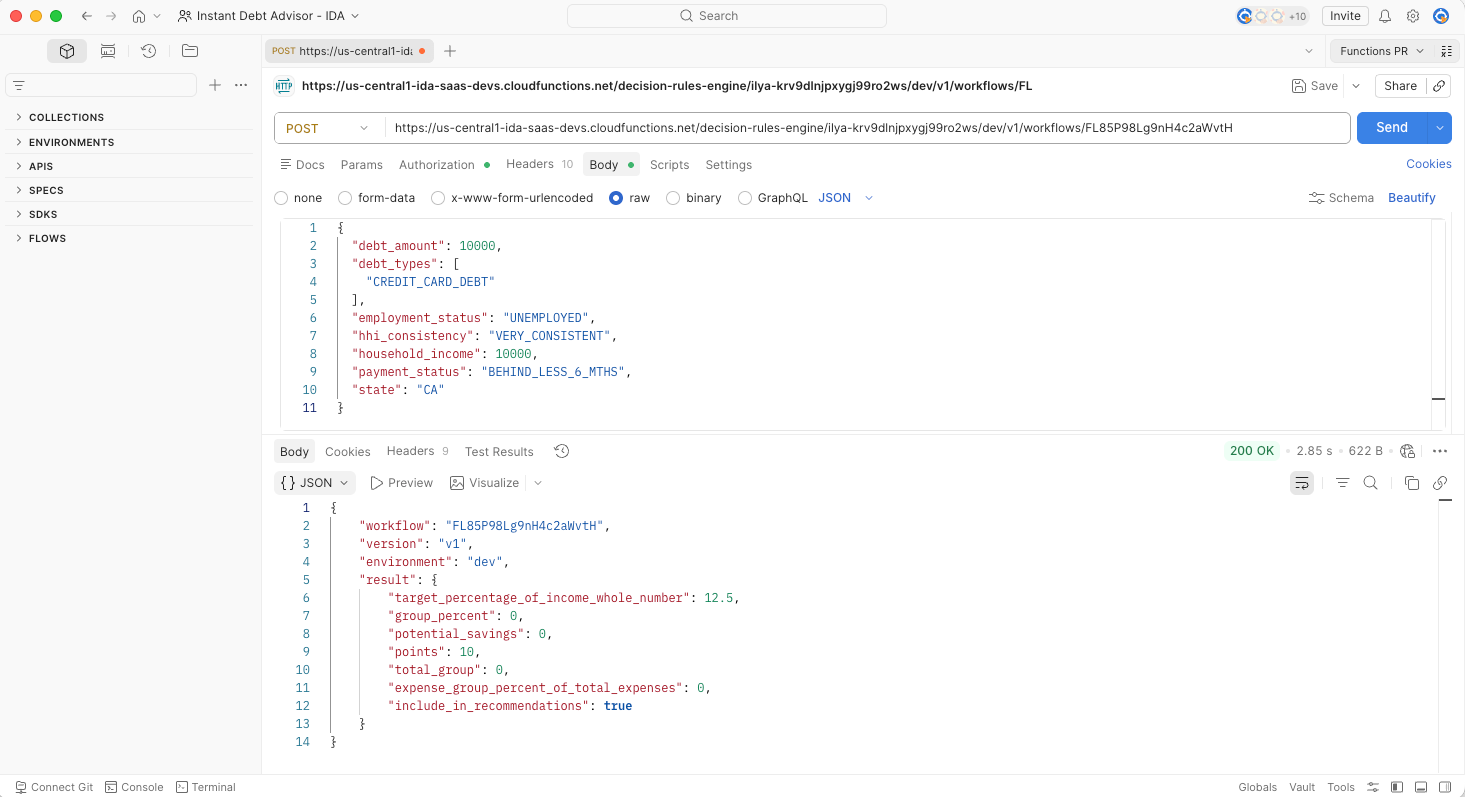Image resolution: width=1465 pixels, height=797 pixels.
Task: Switch to the Params tab
Action: (362, 165)
